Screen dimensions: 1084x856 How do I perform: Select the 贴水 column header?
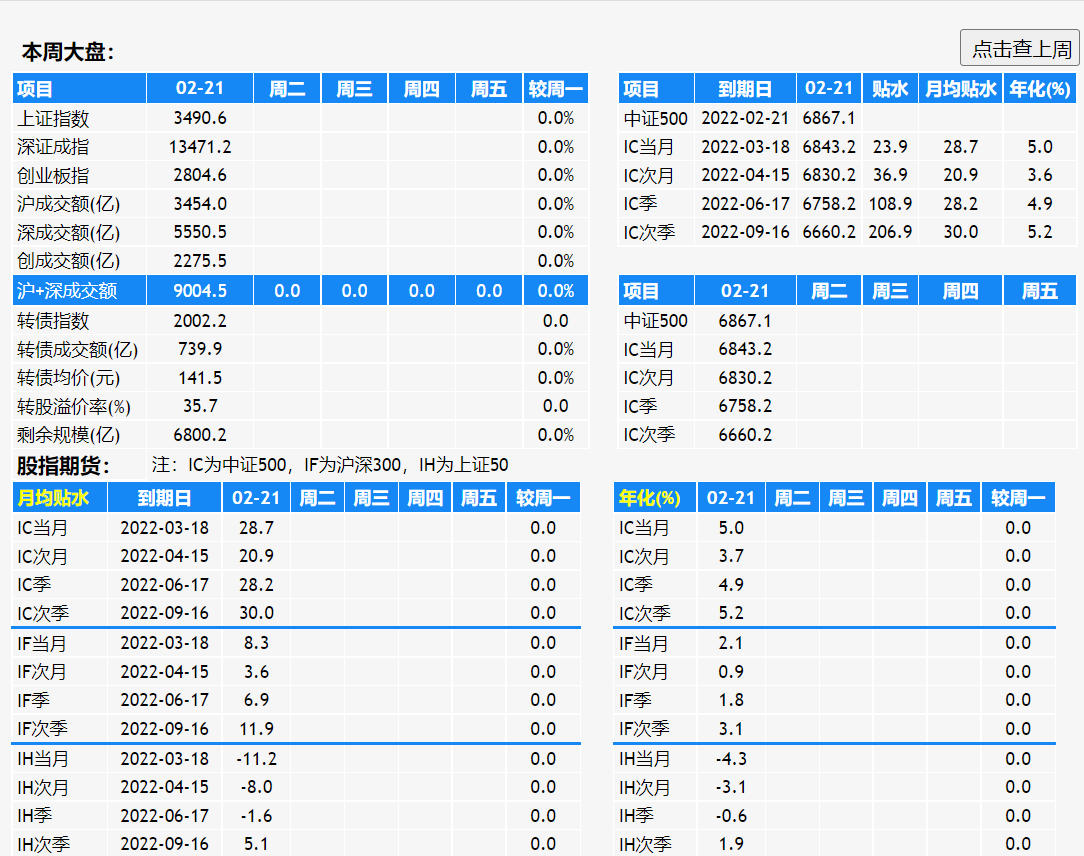889,89
